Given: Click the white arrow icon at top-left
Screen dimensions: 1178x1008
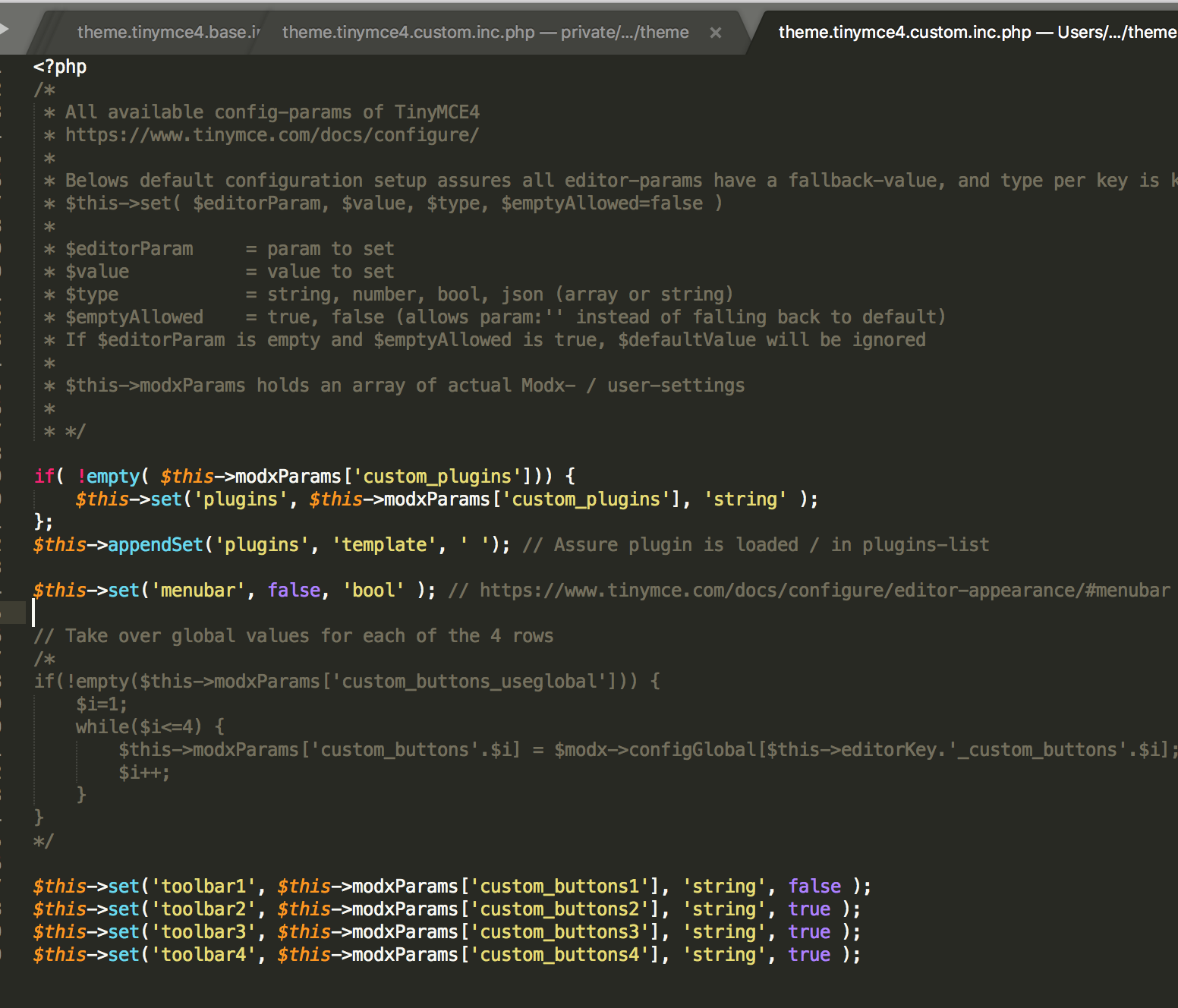Looking at the screenshot, I should tap(8, 29).
